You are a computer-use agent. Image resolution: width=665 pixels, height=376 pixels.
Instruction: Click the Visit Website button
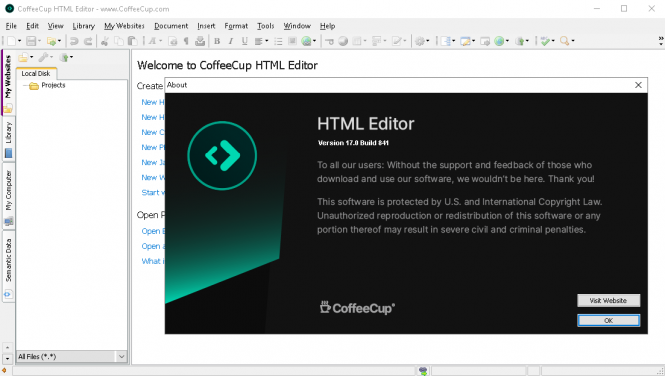point(608,301)
